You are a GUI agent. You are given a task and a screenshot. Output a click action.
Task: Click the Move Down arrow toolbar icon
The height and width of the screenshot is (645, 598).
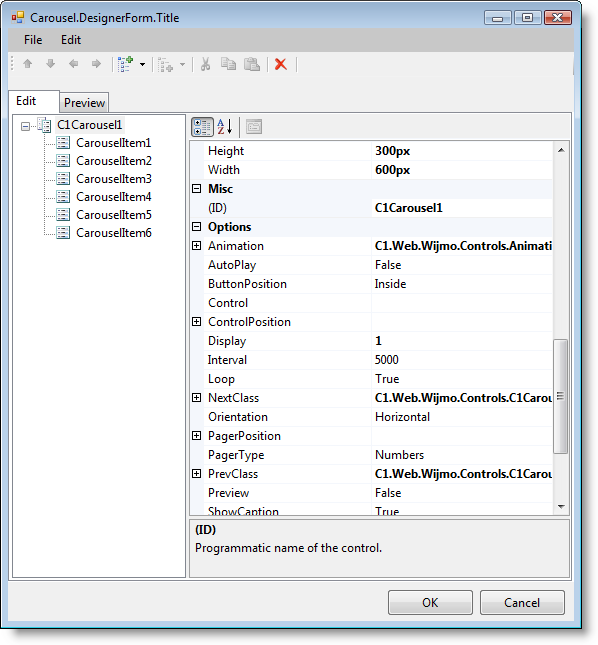tap(51, 64)
